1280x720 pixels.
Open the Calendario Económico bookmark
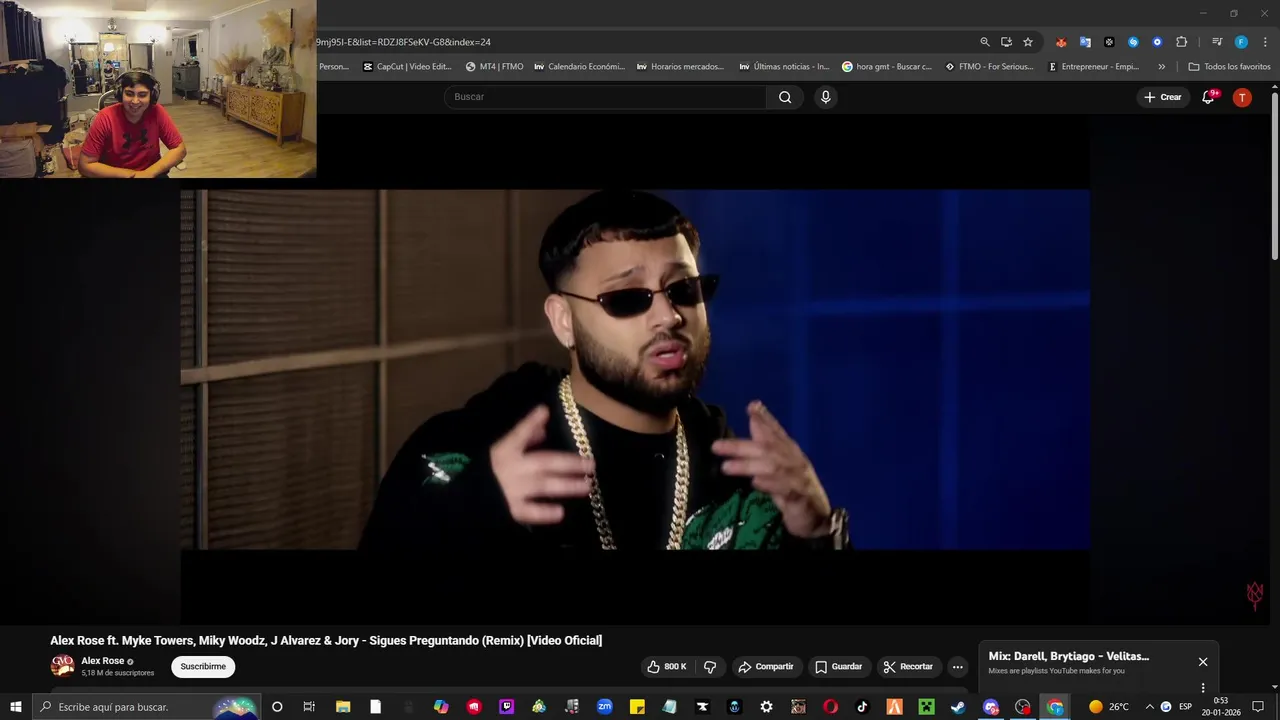pyautogui.click(x=579, y=67)
